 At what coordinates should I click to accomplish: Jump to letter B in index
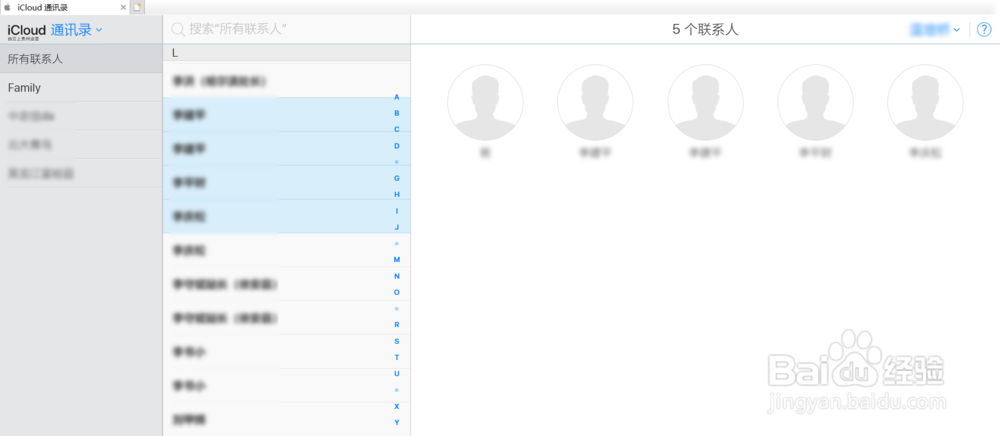point(397,113)
